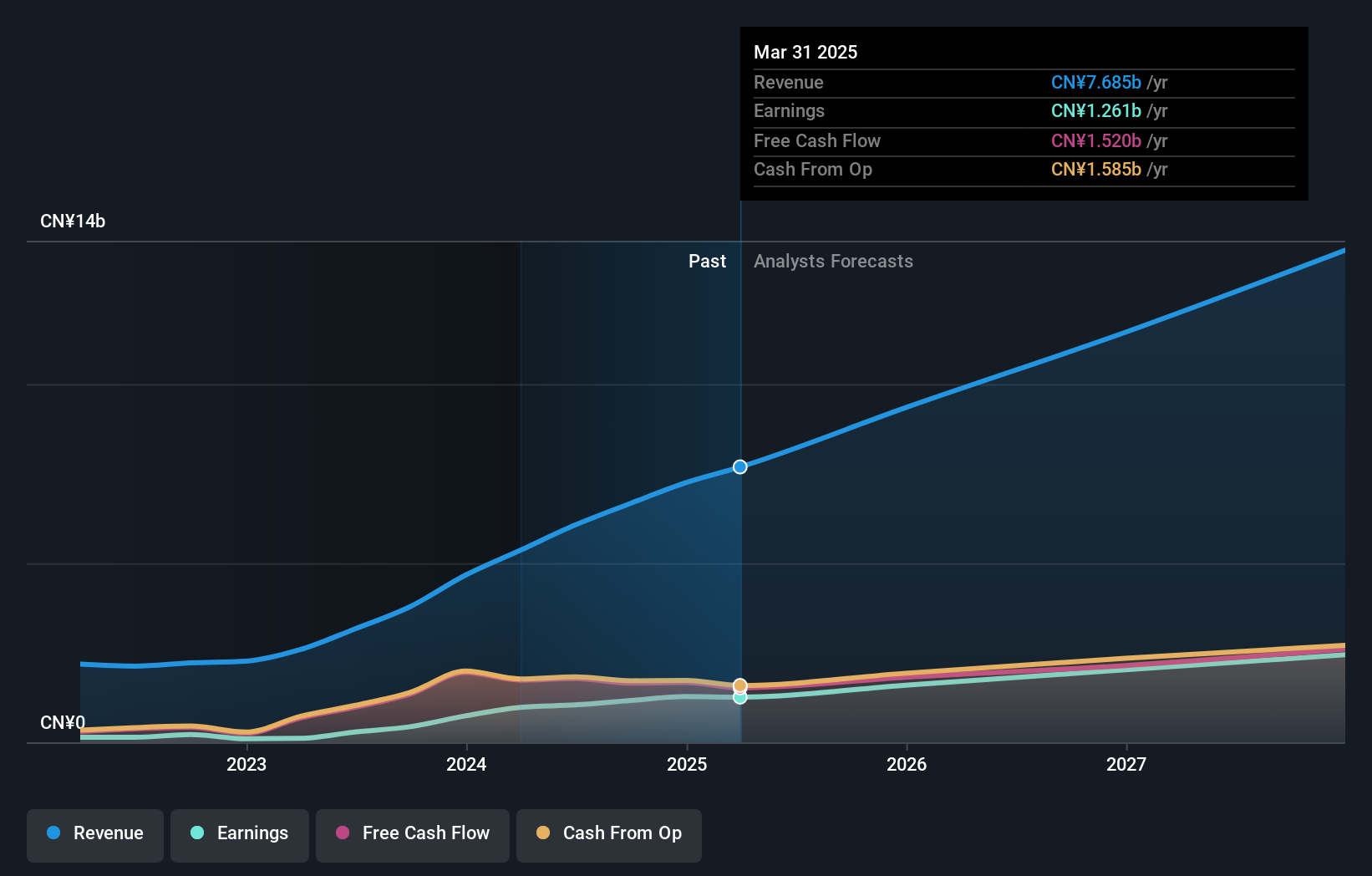Viewport: 1372px width, 876px height.
Task: Click the CN¥7.685b revenue value in tooltip
Action: pyautogui.click(x=1095, y=82)
